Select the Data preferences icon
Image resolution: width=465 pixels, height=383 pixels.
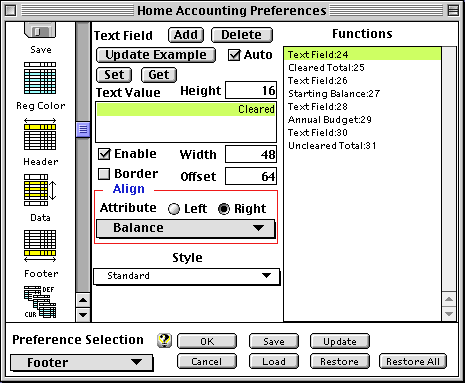[x=40, y=190]
